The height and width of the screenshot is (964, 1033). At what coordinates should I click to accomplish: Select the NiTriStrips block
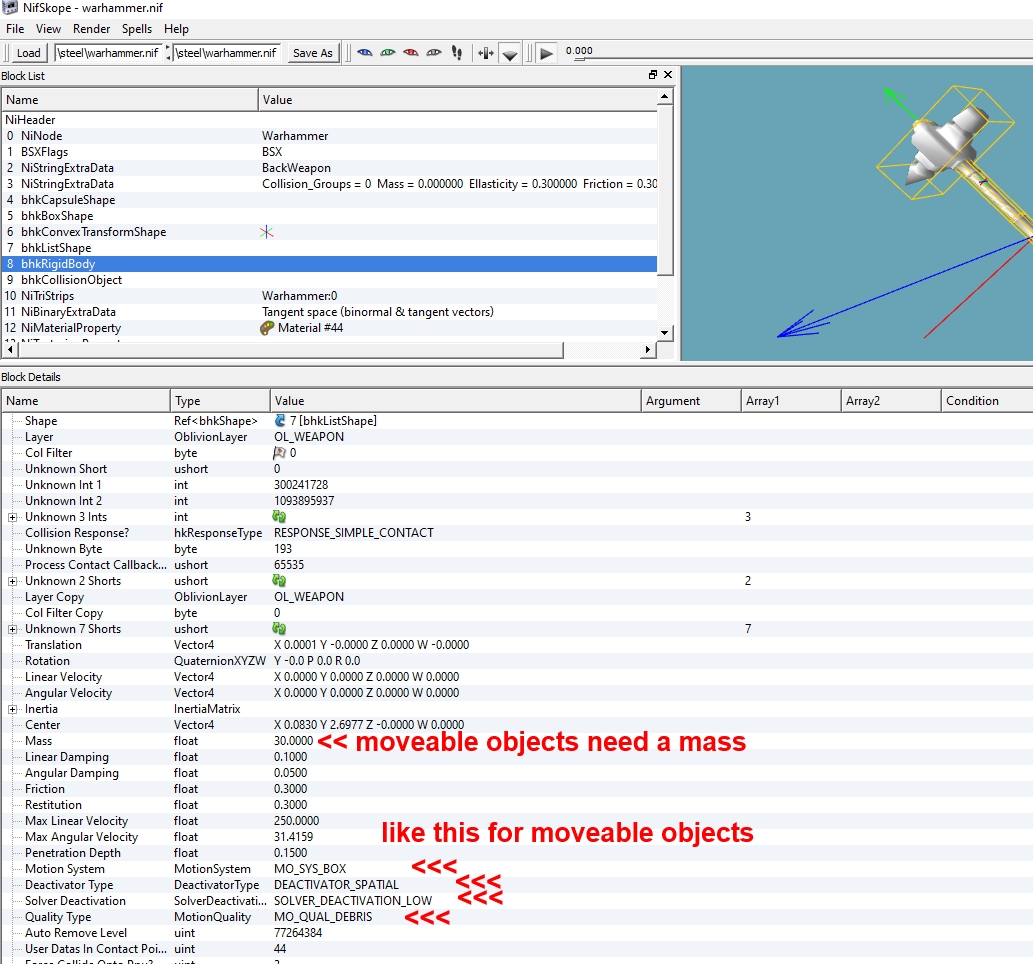tap(329, 296)
